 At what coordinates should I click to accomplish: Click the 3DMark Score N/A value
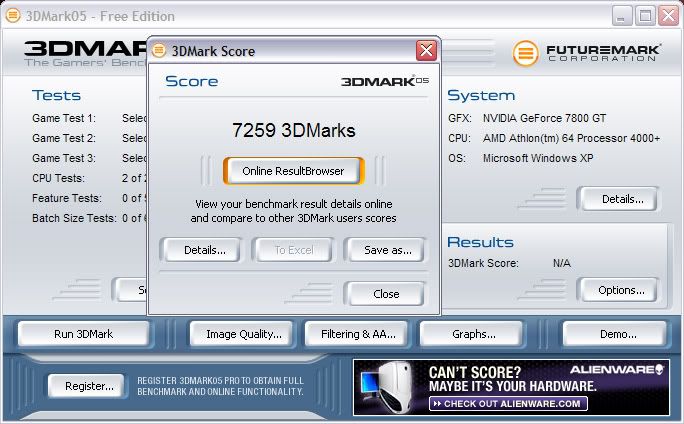(x=561, y=263)
